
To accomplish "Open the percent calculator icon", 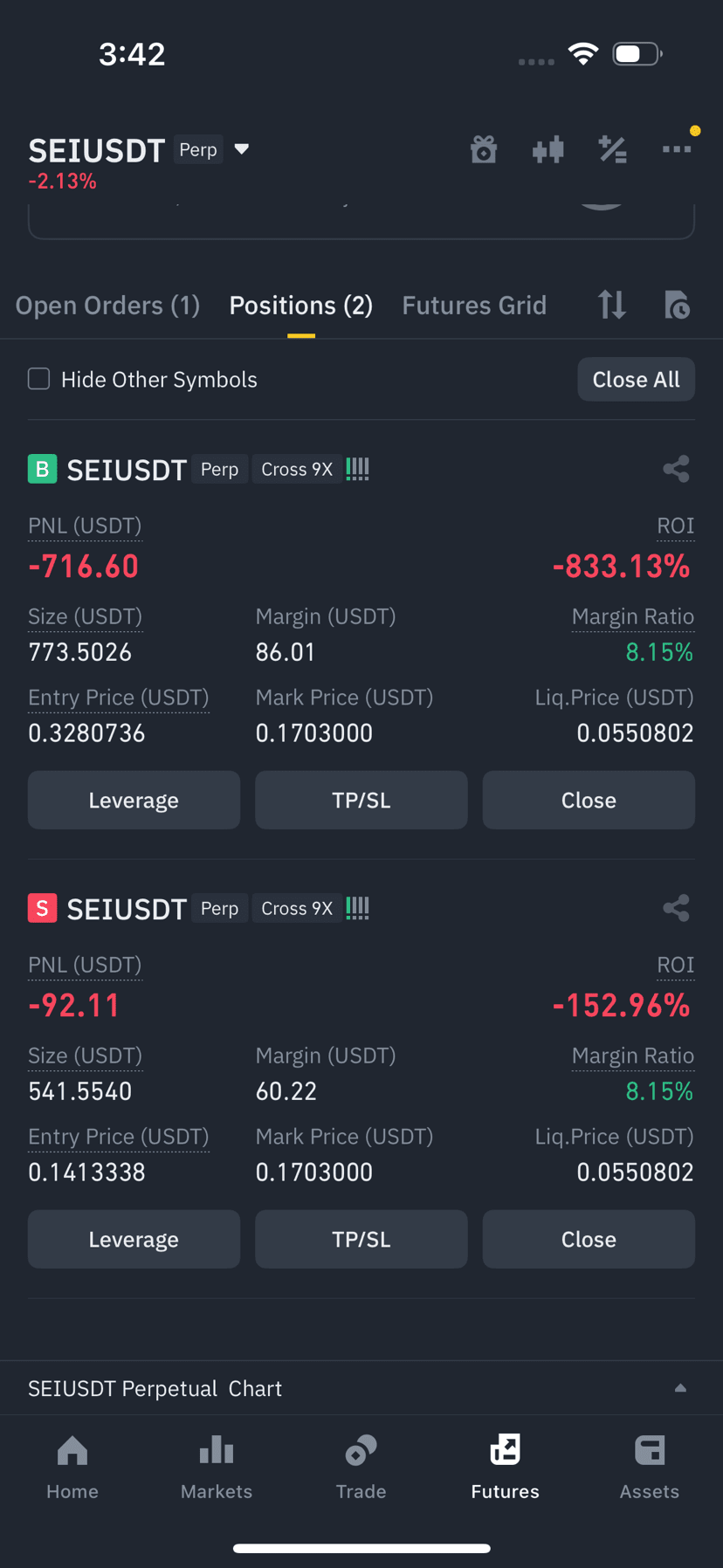I will pos(612,150).
